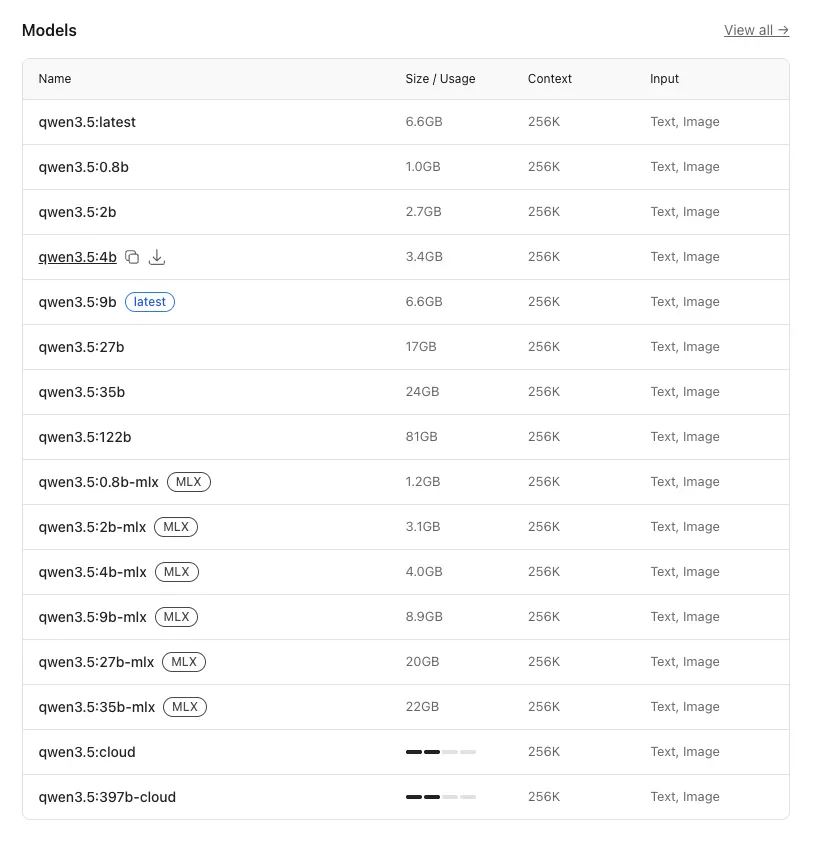This screenshot has height=848, width=813.
Task: Click the latest badge on qwen3.5:9b
Action: [150, 302]
